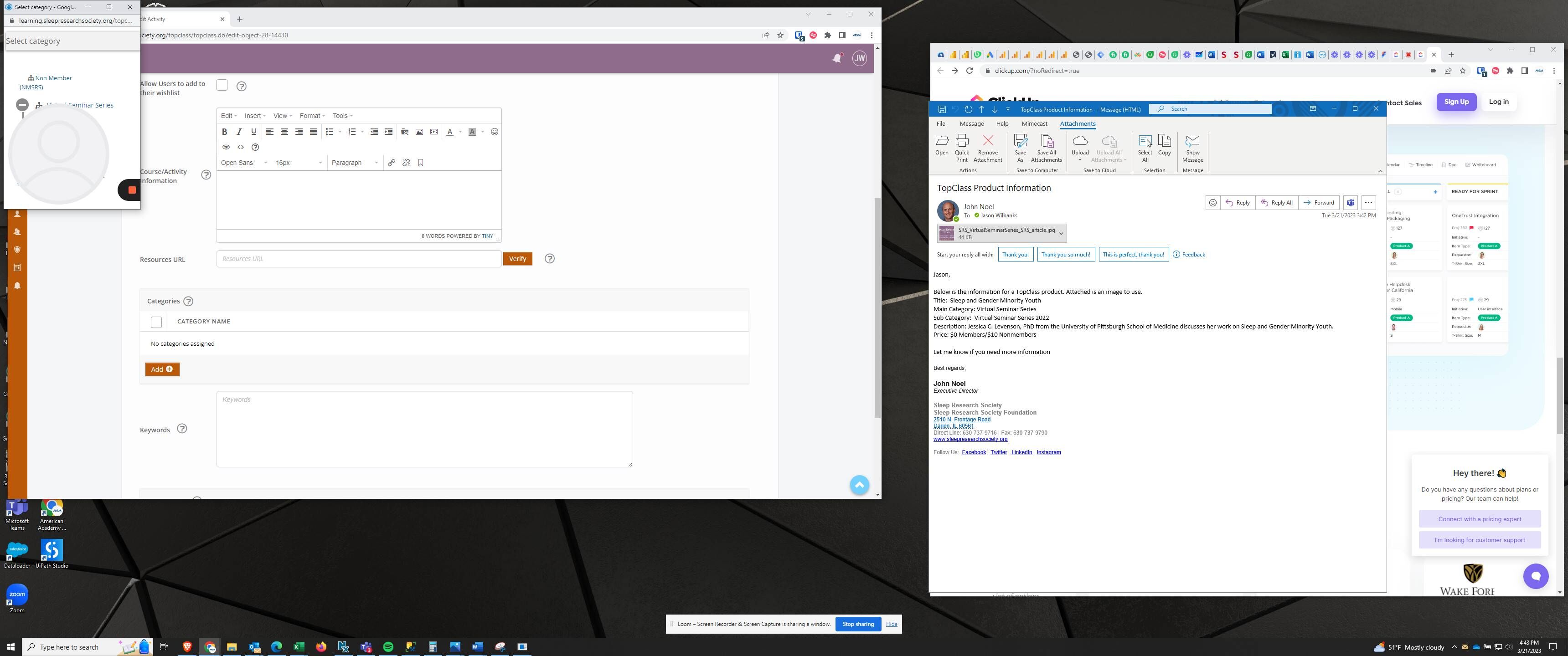This screenshot has width=1568, height=656.
Task: Toggle bold in the TinyMCE editor
Action: pos(224,132)
